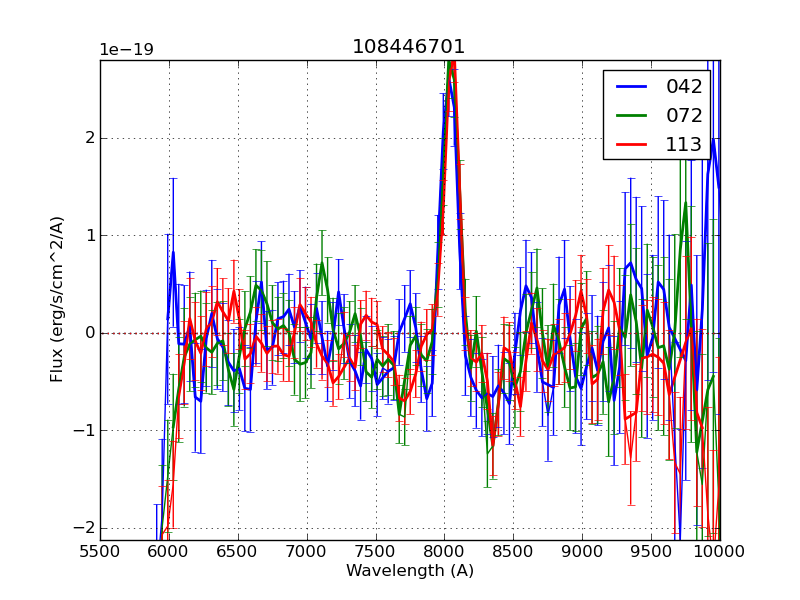Click the plot title 108446701

(409, 47)
